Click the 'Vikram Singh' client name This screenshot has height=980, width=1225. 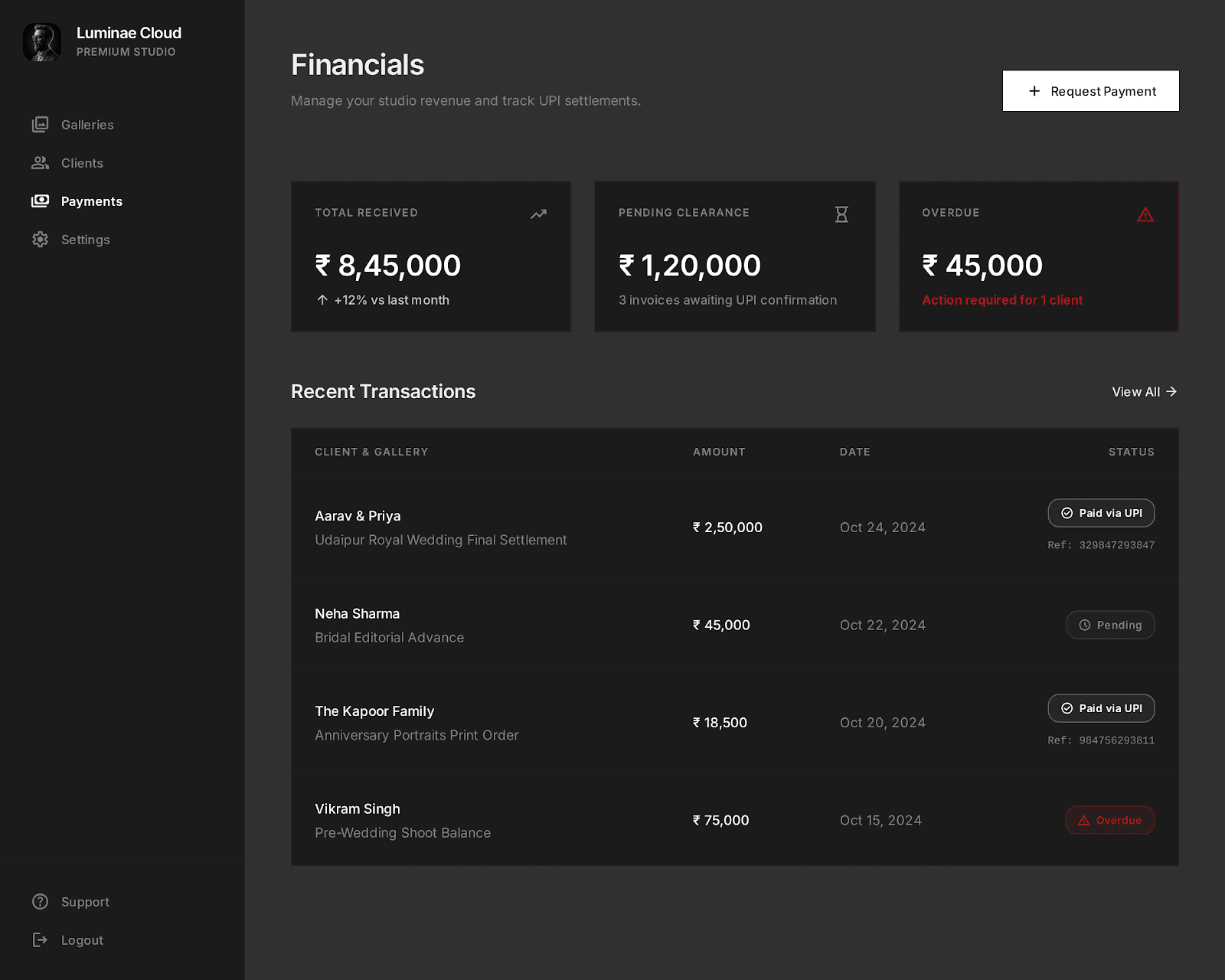358,808
